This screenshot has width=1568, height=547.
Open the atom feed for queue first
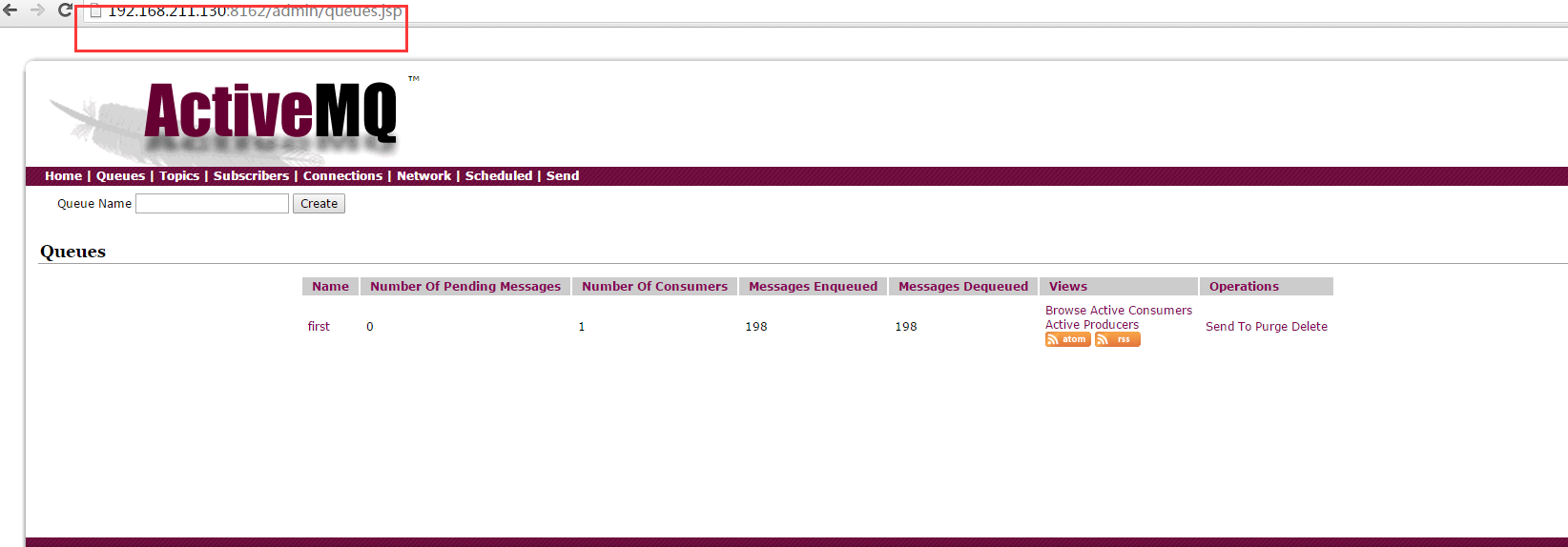[x=1067, y=339]
